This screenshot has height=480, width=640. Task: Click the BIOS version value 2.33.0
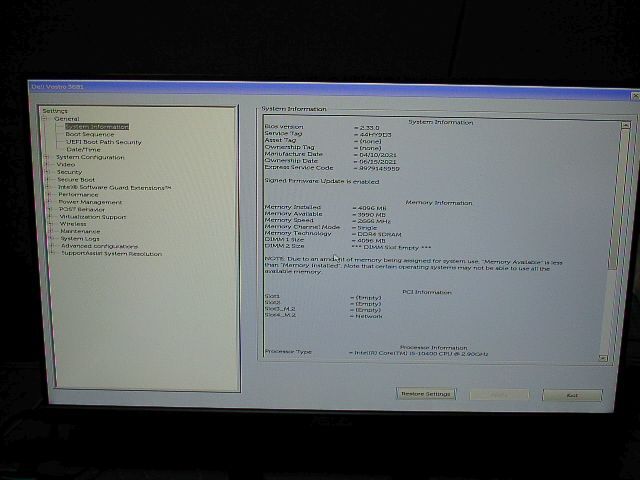point(369,128)
